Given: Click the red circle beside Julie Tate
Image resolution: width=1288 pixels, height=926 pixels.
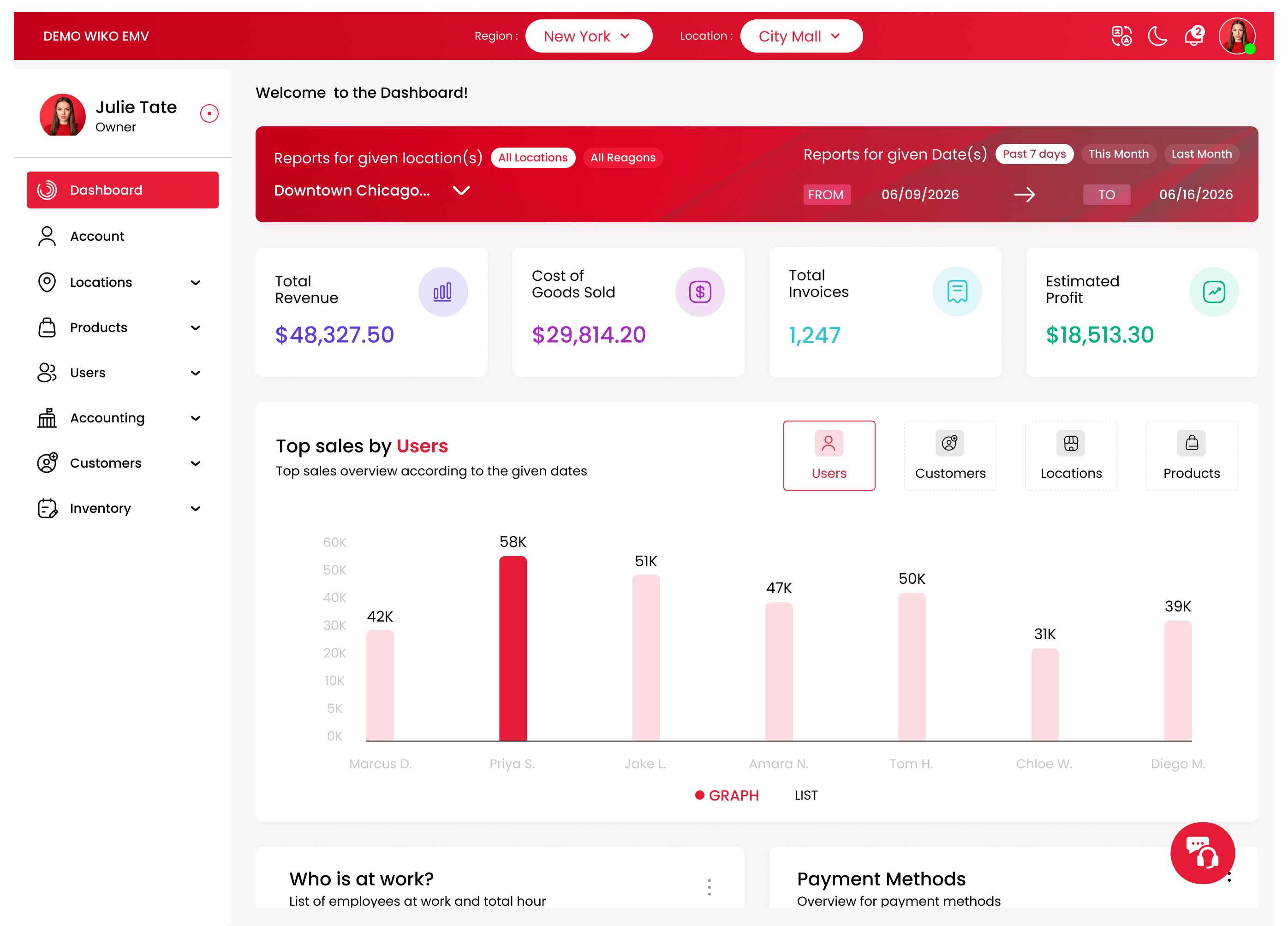Looking at the screenshot, I should 209,113.
